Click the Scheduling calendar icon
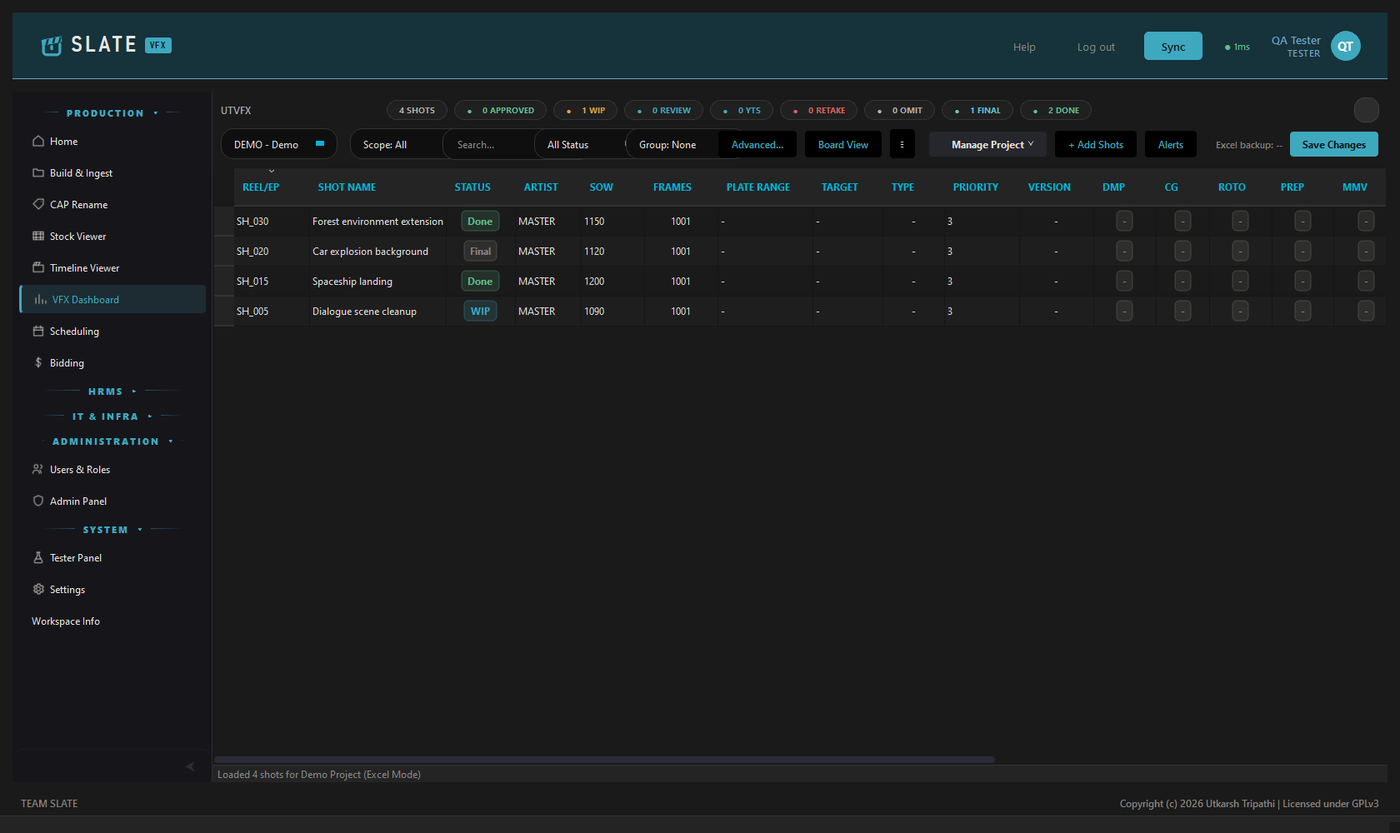Image resolution: width=1400 pixels, height=833 pixels. pyautogui.click(x=38, y=331)
